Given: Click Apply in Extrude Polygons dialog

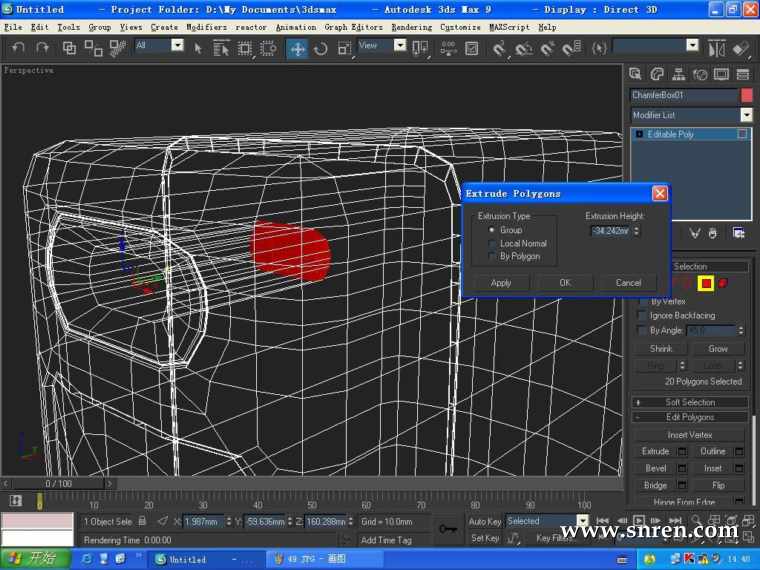Looking at the screenshot, I should (x=501, y=283).
